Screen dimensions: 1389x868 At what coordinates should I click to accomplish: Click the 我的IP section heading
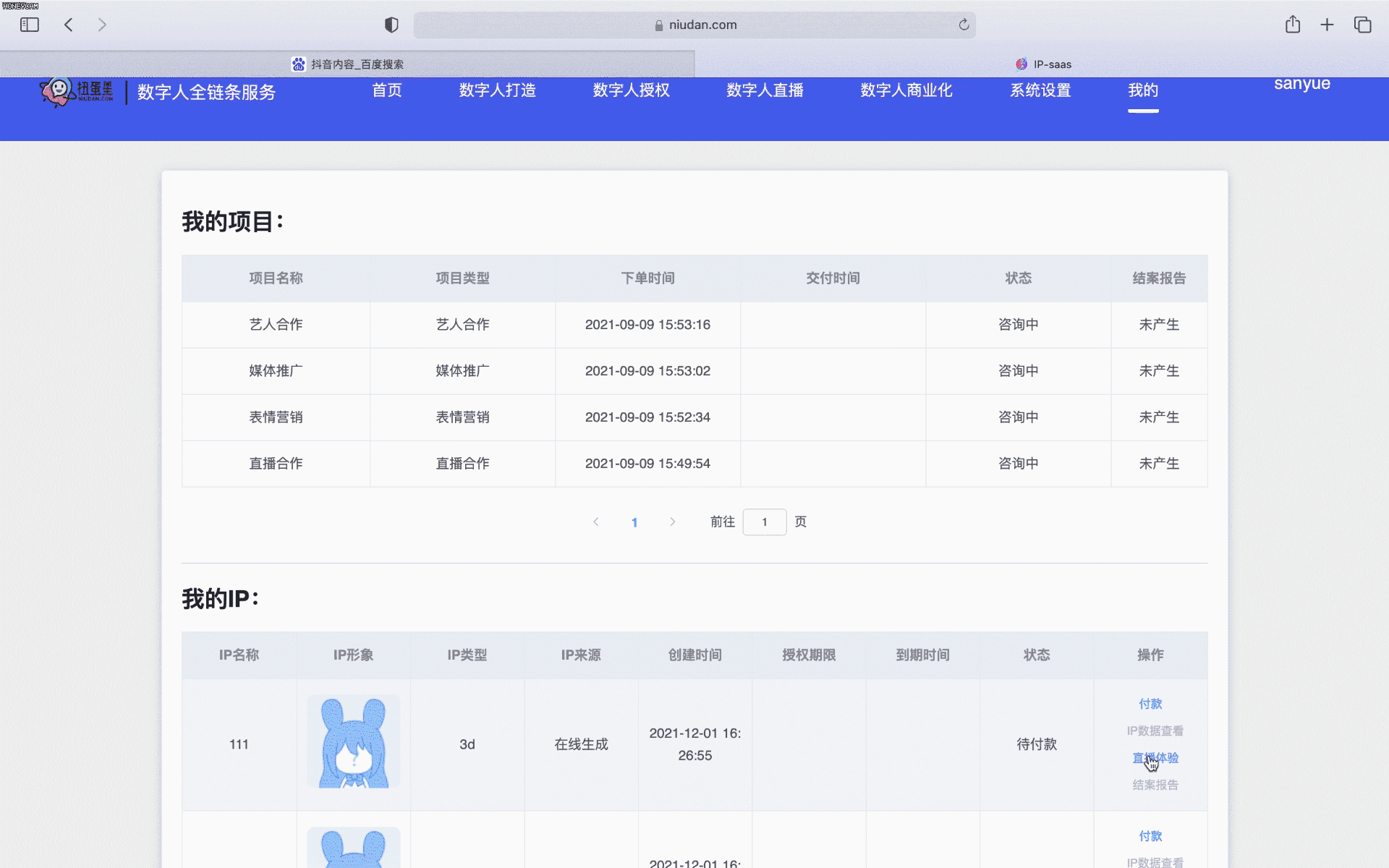click(220, 599)
